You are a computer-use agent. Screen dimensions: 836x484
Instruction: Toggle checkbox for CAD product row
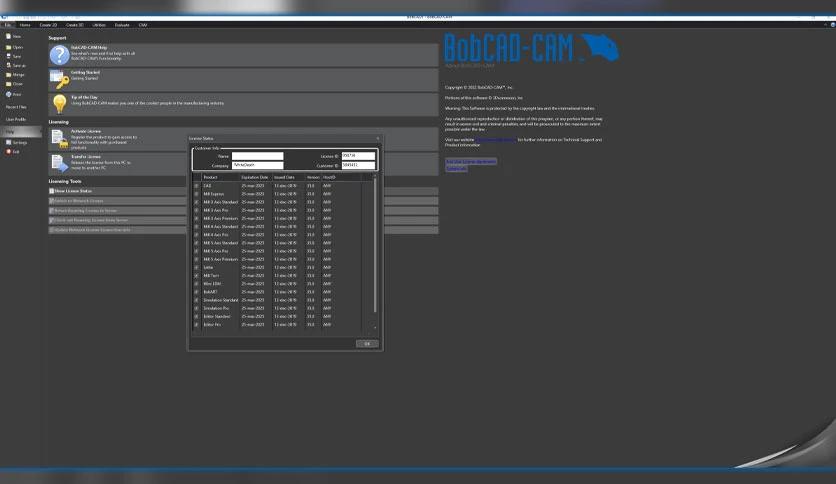pyautogui.click(x=196, y=186)
